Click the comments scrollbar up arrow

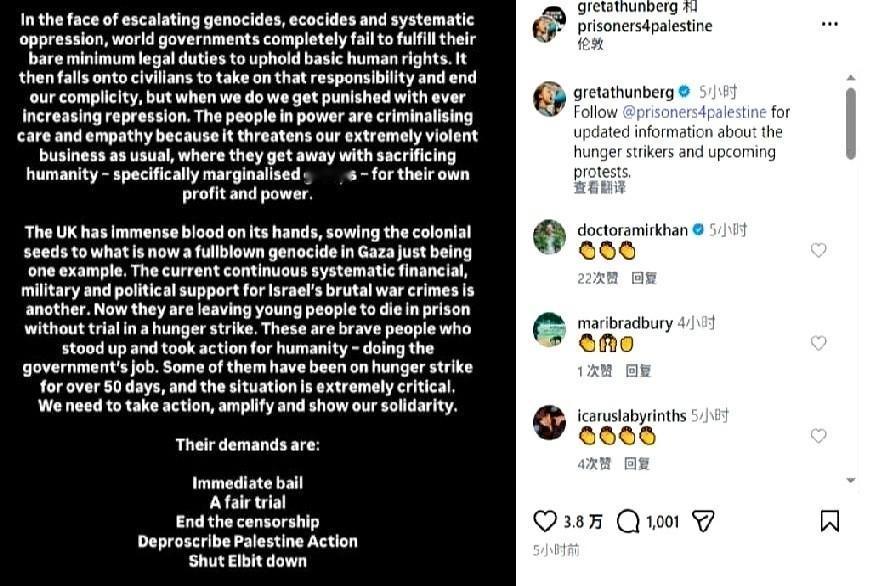tap(851, 78)
